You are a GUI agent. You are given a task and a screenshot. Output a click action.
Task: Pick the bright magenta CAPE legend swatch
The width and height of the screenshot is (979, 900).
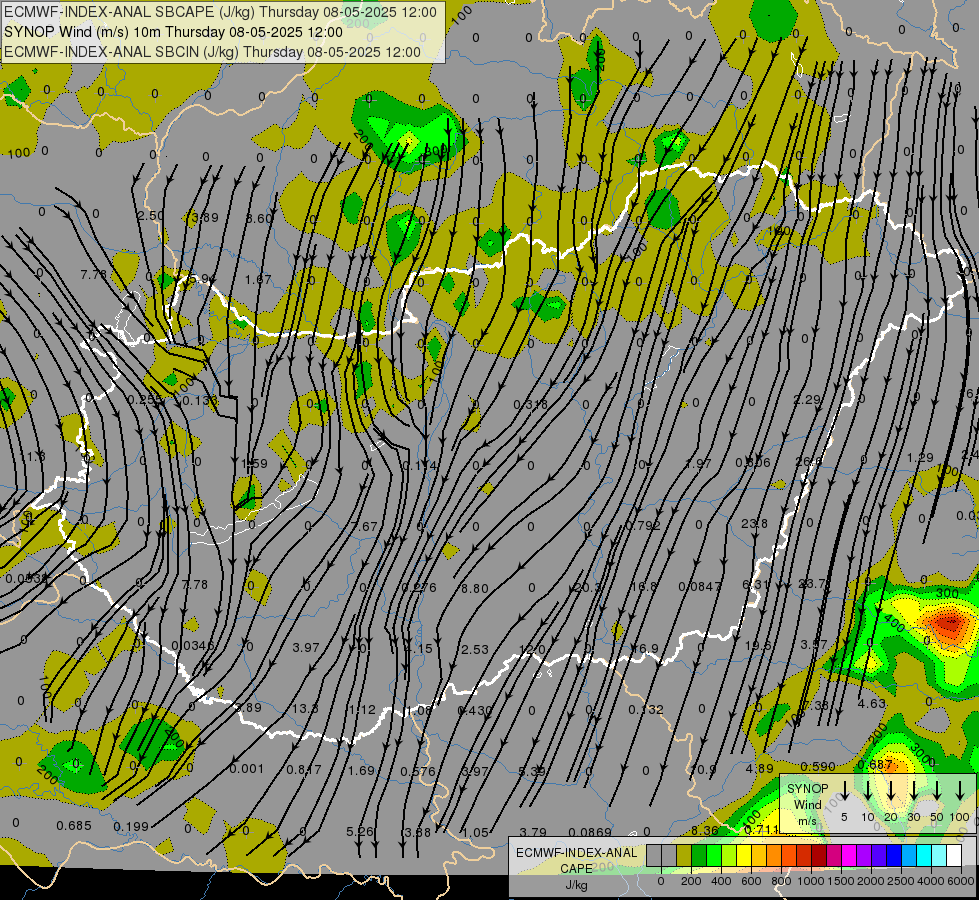click(x=849, y=855)
